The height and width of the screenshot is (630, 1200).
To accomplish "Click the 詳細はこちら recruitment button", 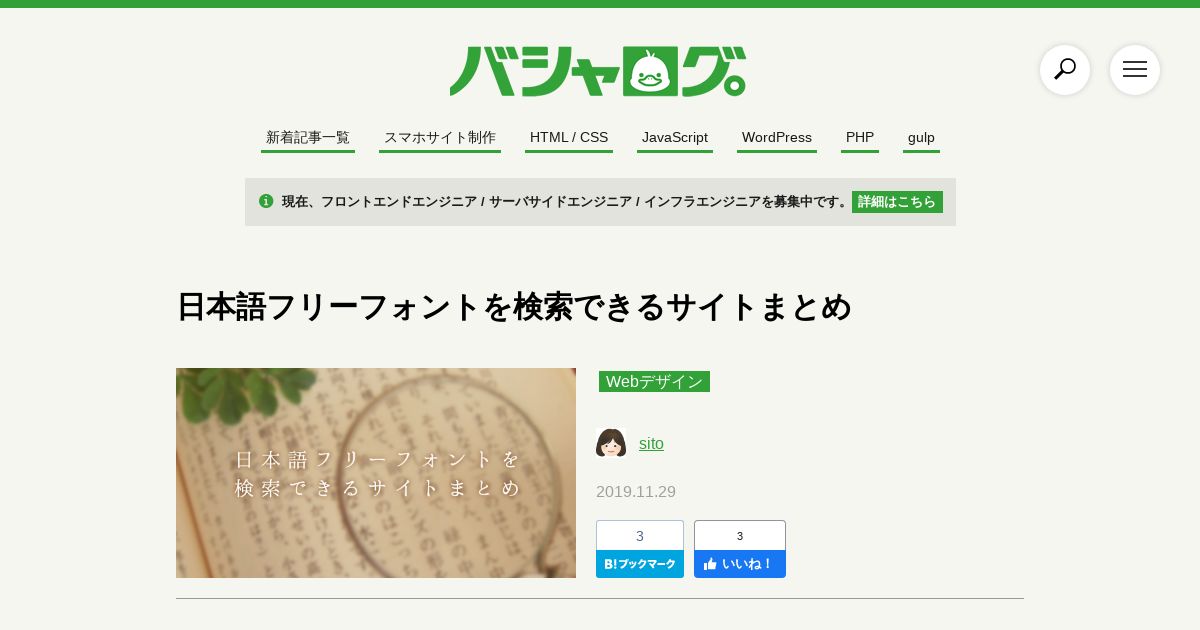I will pyautogui.click(x=897, y=202).
